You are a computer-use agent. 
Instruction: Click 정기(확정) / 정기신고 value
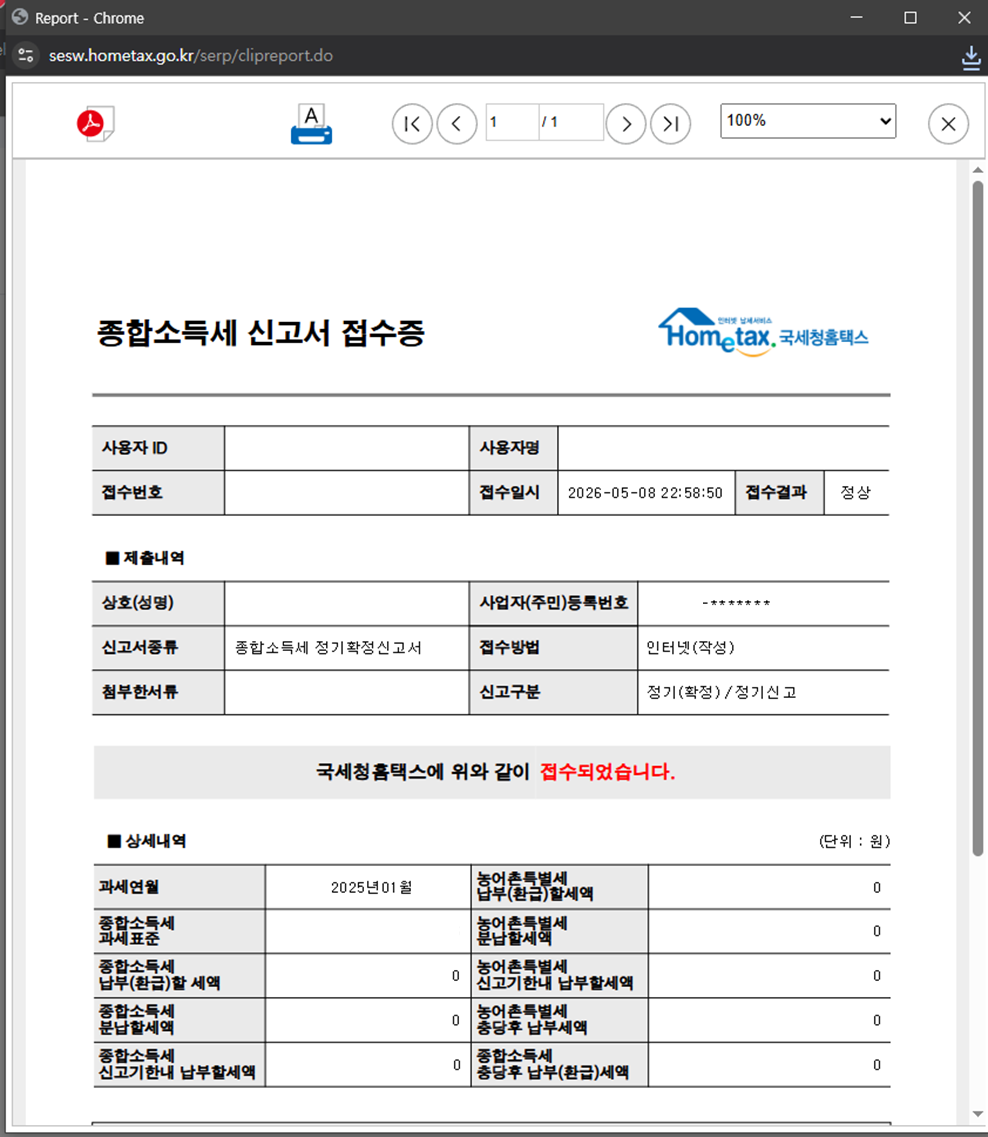(x=721, y=692)
